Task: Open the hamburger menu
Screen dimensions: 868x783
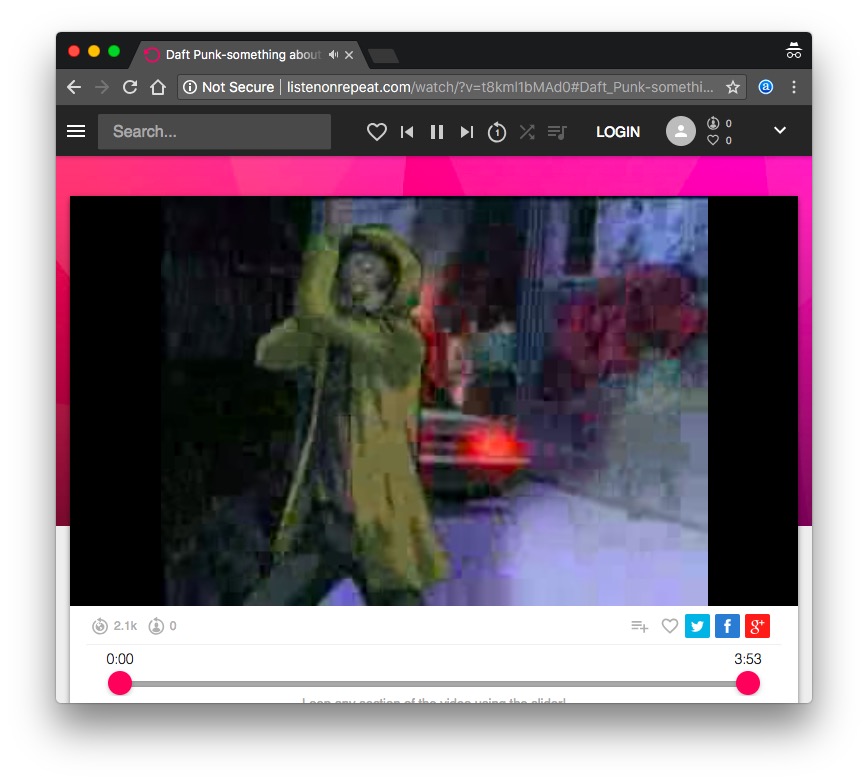Action: (x=76, y=131)
